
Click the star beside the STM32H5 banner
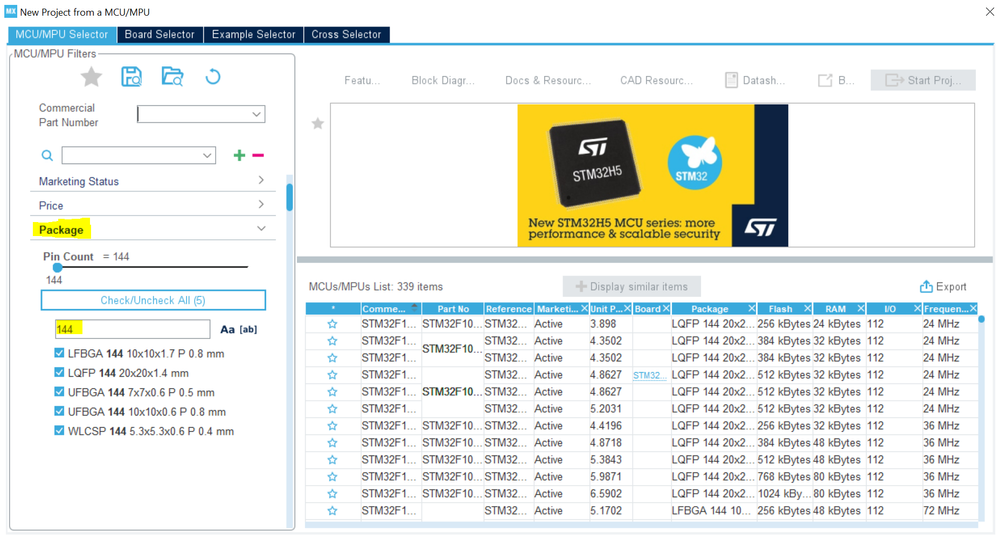(317, 124)
